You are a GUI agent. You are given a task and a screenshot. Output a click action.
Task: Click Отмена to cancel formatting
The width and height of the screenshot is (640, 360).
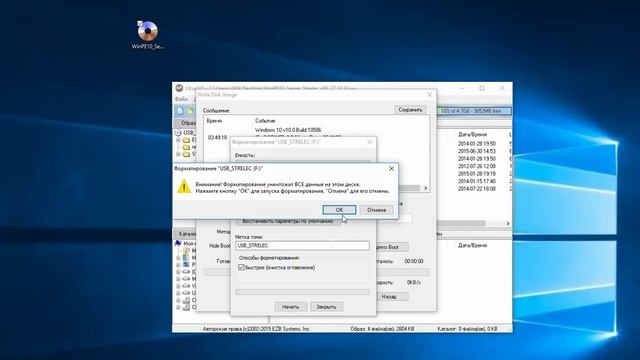point(376,210)
